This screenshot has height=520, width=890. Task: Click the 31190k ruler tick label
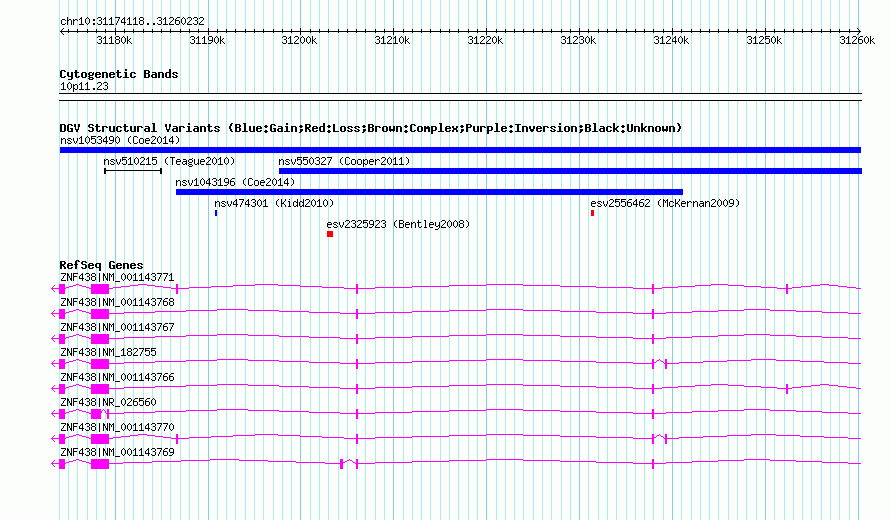click(x=207, y=40)
